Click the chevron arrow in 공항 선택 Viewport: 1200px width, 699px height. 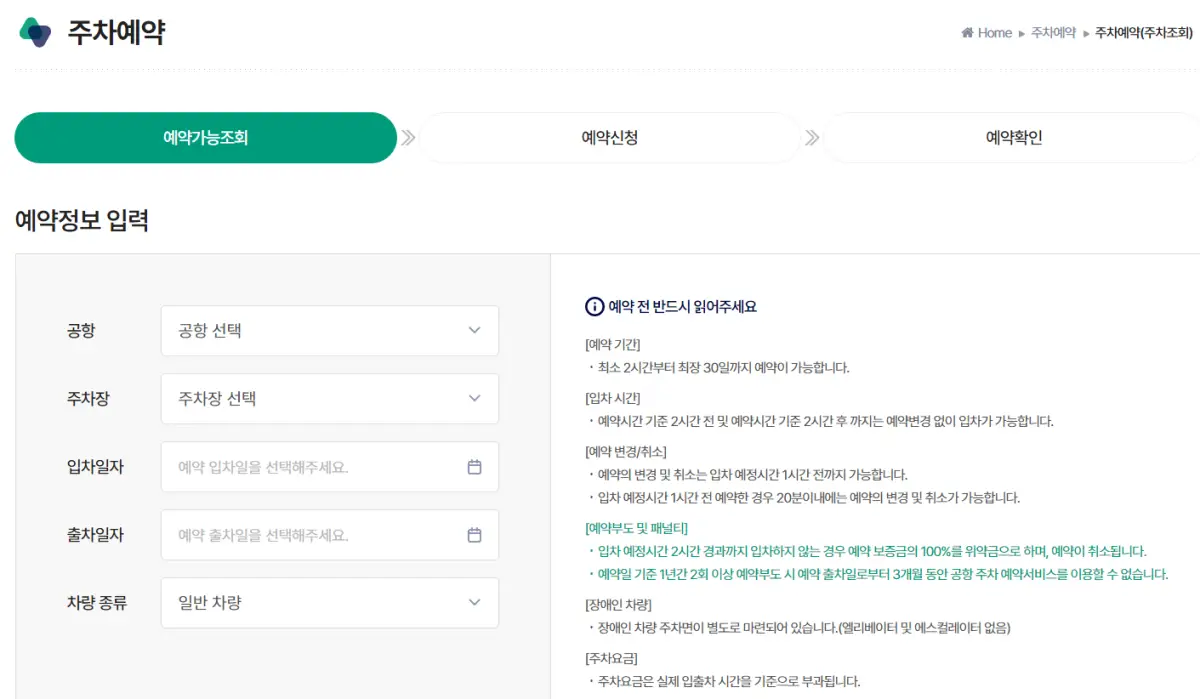[475, 331]
